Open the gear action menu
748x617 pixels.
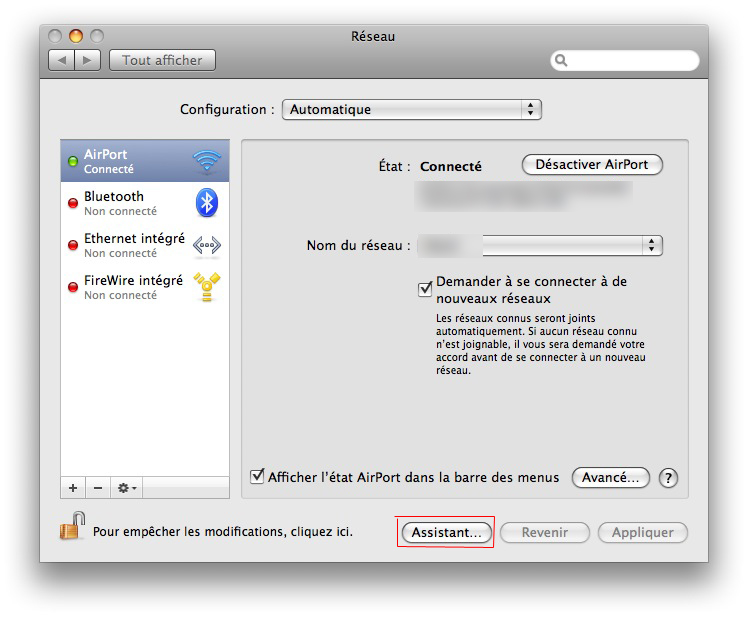coord(126,488)
